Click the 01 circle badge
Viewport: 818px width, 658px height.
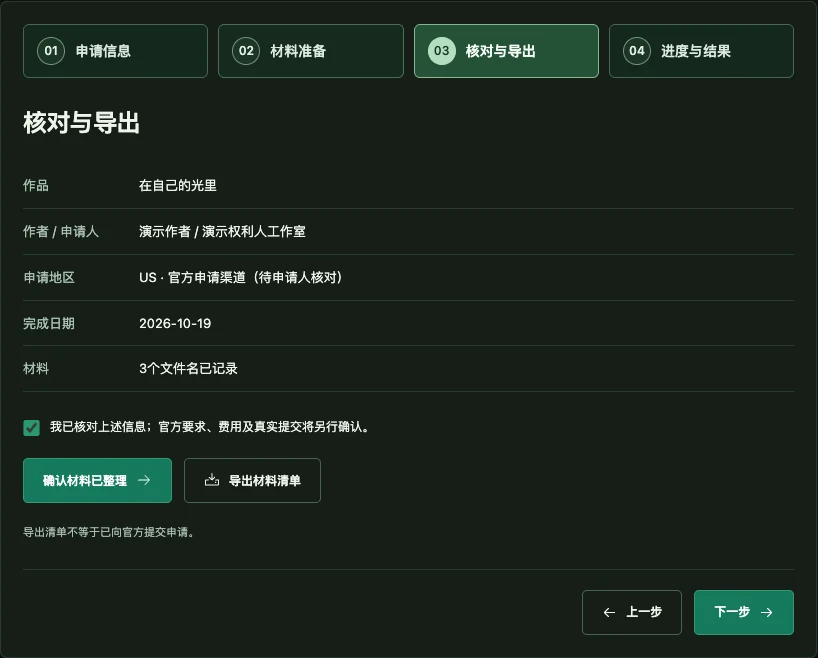tap(51, 51)
